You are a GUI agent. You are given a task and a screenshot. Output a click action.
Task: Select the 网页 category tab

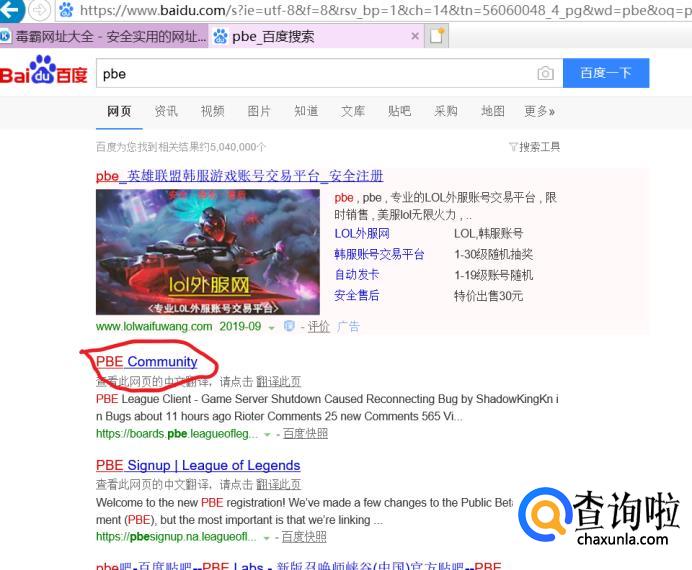[x=119, y=111]
